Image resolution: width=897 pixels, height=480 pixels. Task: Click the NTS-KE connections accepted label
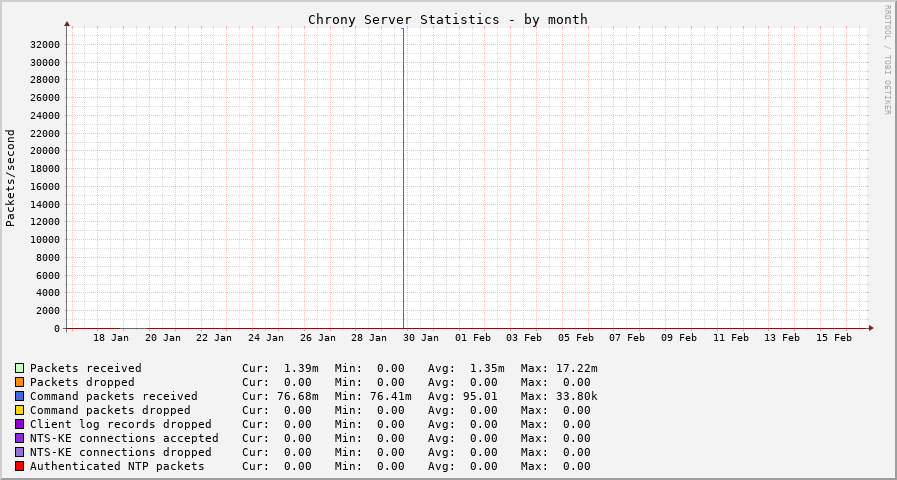coord(124,438)
